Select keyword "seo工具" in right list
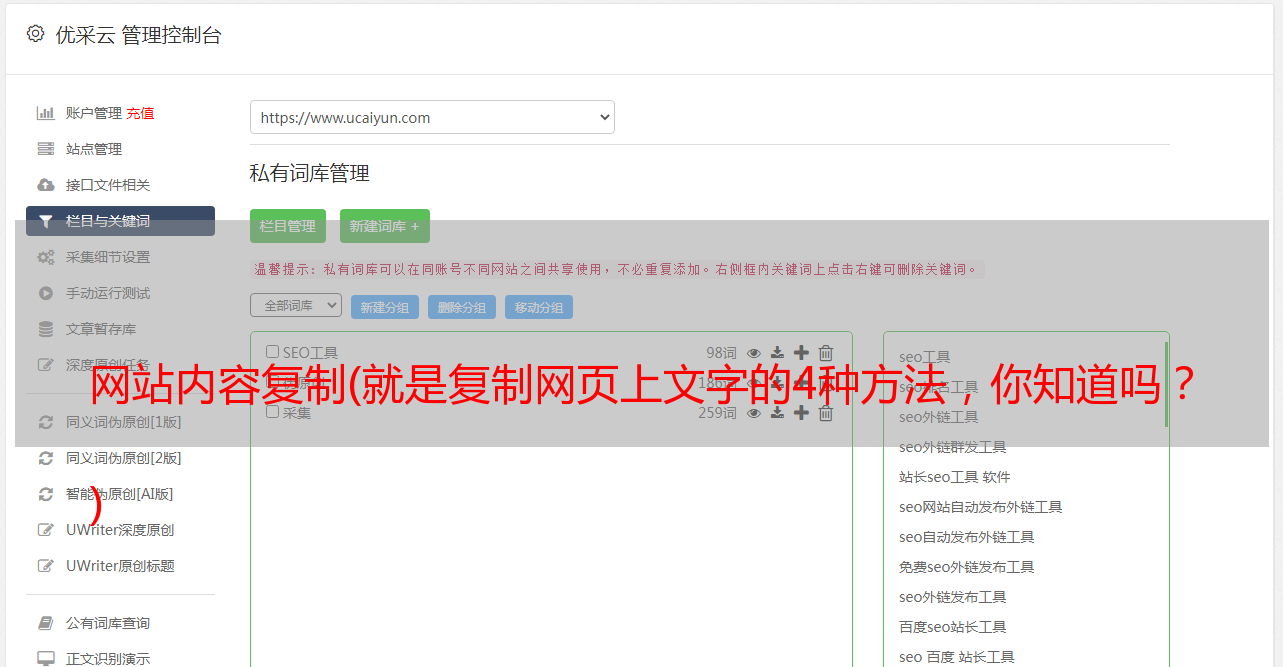This screenshot has width=1283, height=667. pyautogui.click(x=925, y=357)
